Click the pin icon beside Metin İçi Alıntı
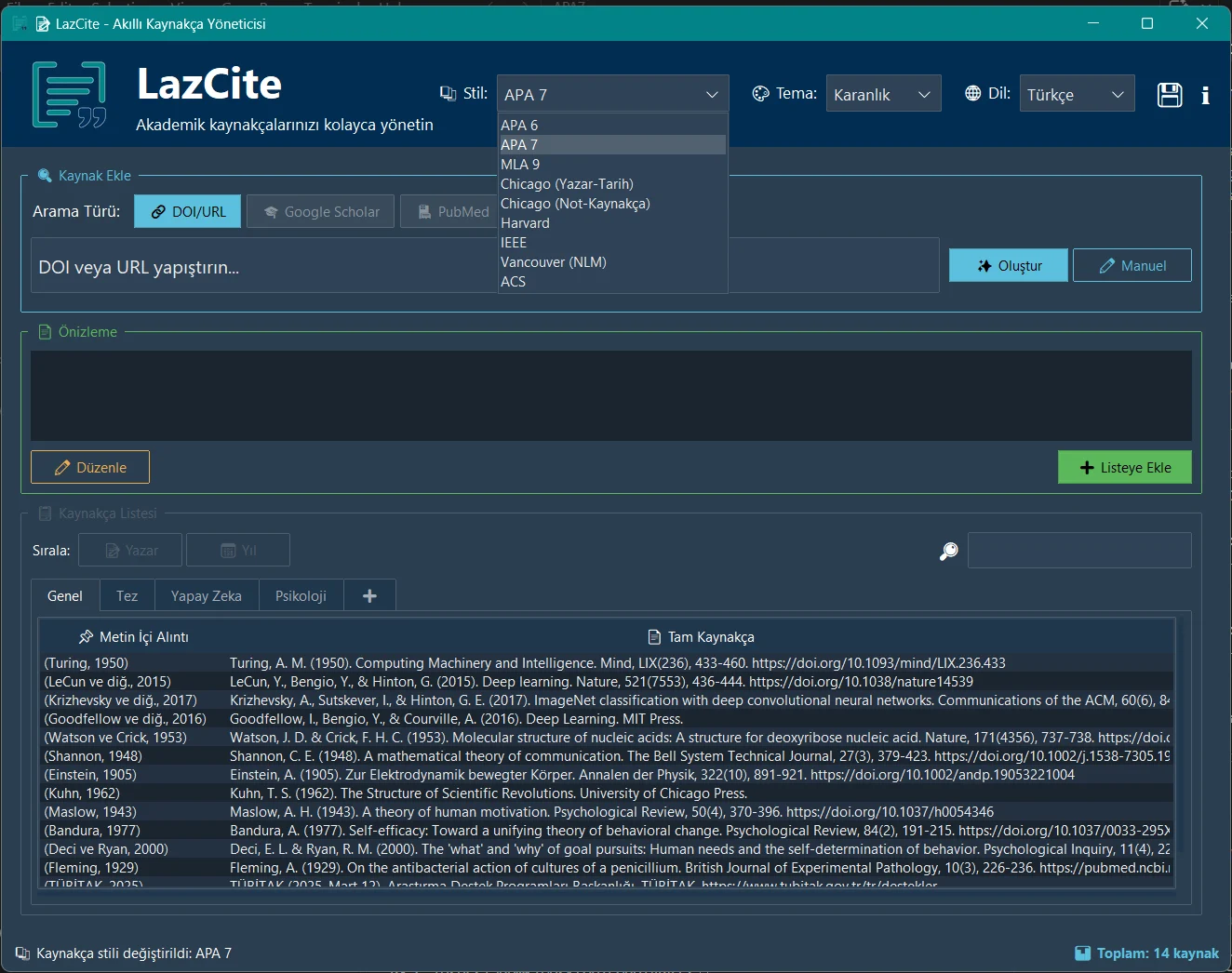This screenshot has width=1232, height=973. tap(86, 636)
